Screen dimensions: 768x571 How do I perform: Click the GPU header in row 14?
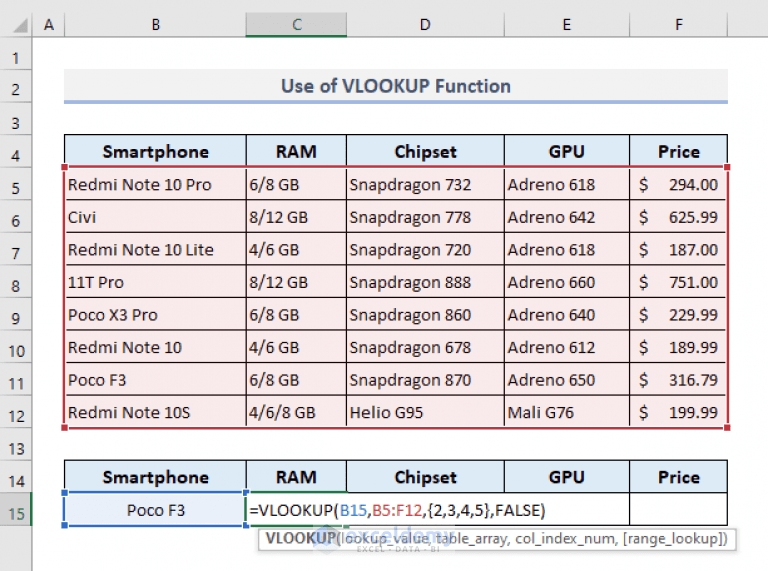(x=567, y=477)
